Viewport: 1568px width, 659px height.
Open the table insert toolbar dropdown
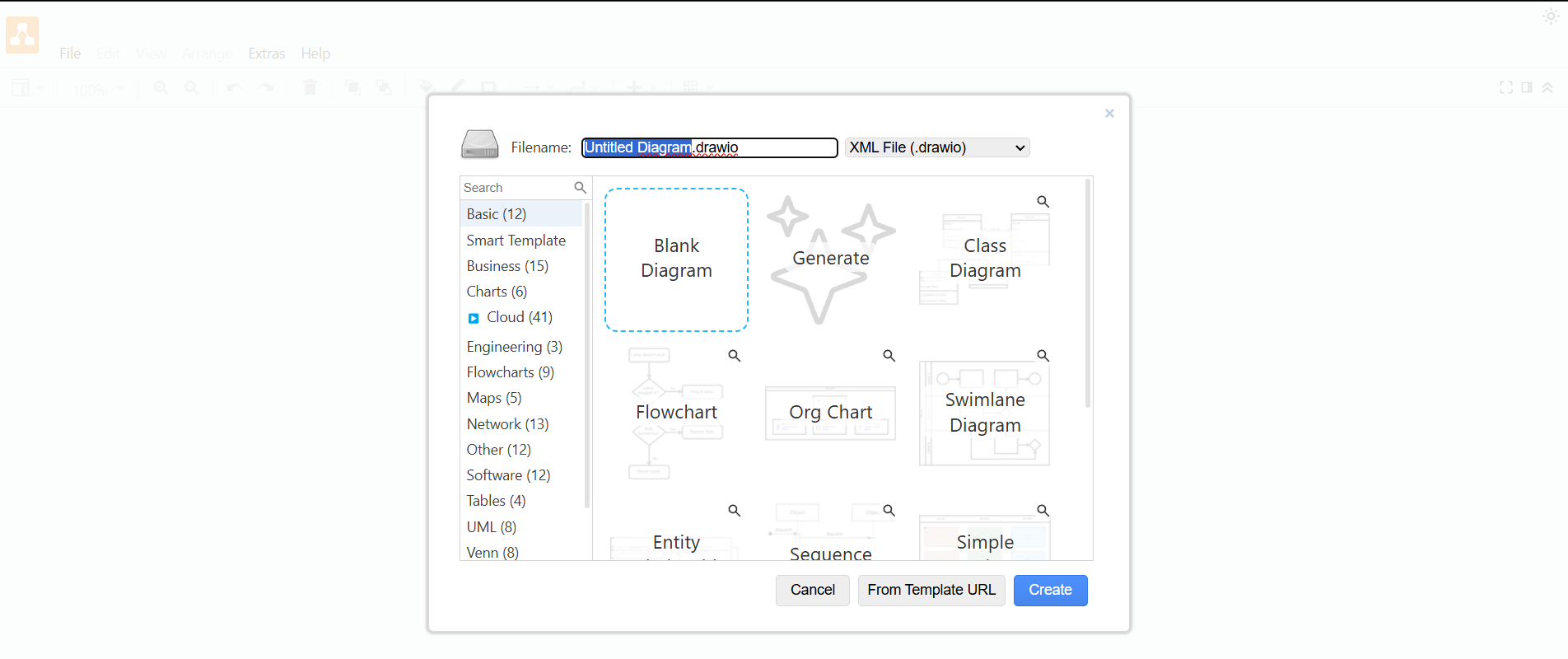698,87
